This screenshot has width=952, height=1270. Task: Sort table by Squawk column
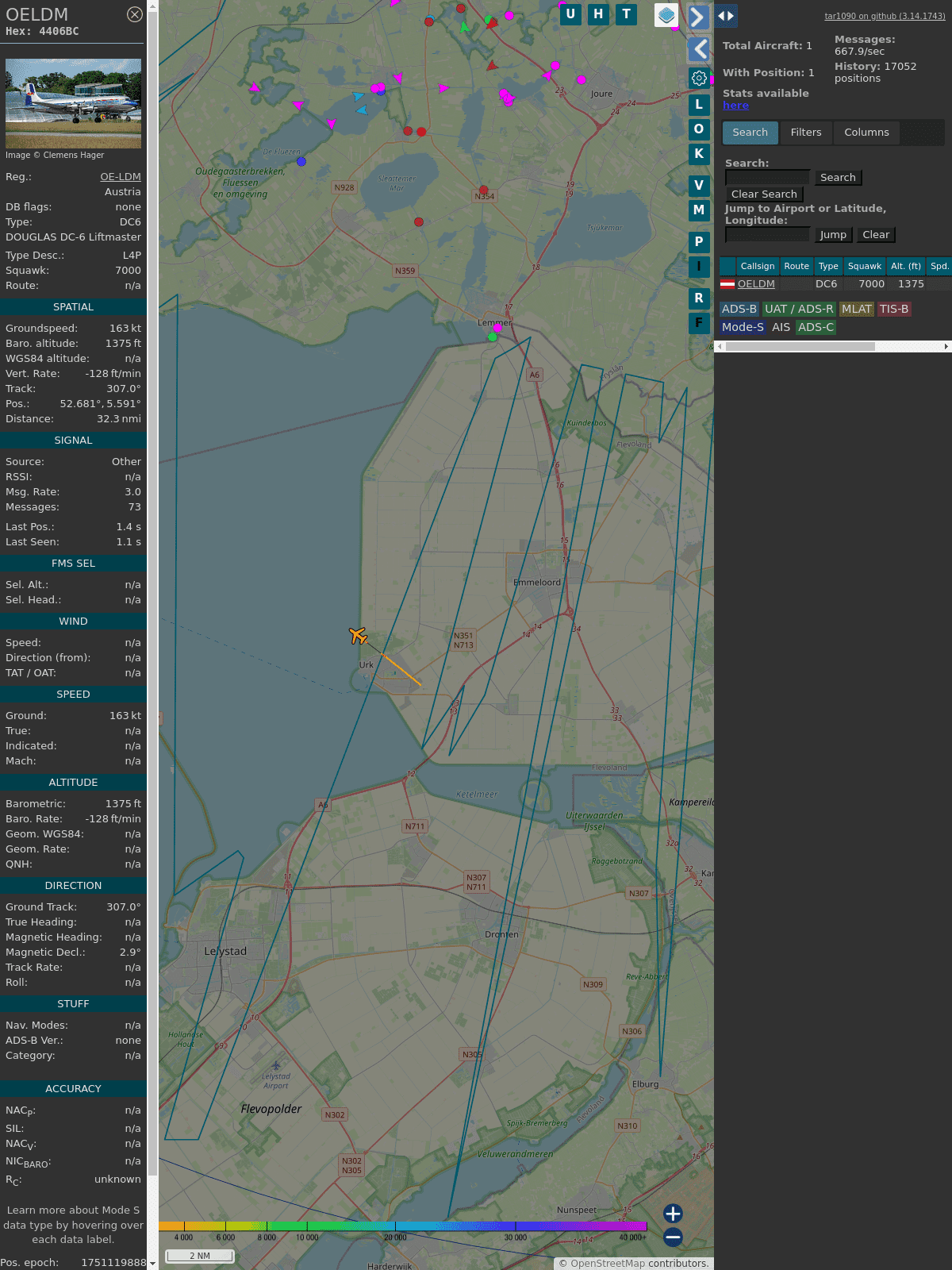[x=865, y=266]
